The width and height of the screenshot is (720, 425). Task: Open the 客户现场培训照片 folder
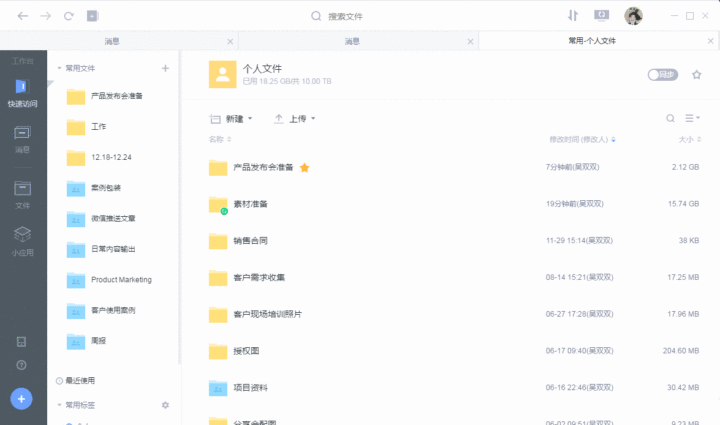coord(267,314)
